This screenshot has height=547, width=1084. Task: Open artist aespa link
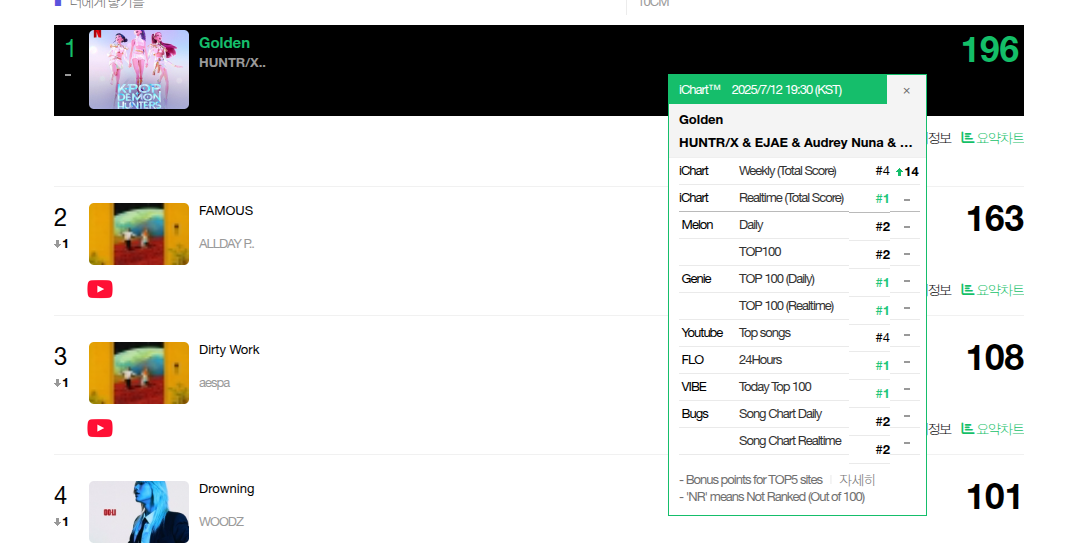214,382
